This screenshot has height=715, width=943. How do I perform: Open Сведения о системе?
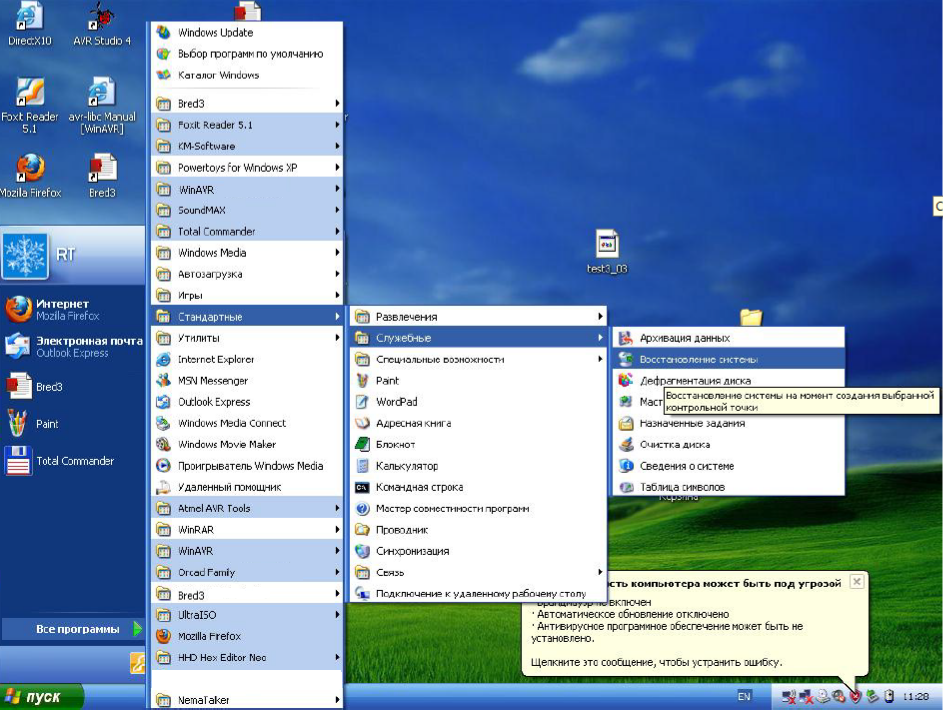[728, 465]
